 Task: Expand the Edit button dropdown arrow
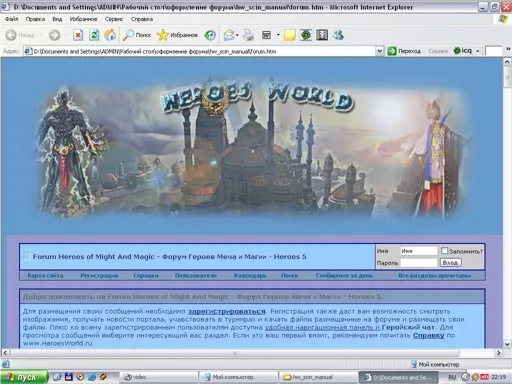(278, 35)
